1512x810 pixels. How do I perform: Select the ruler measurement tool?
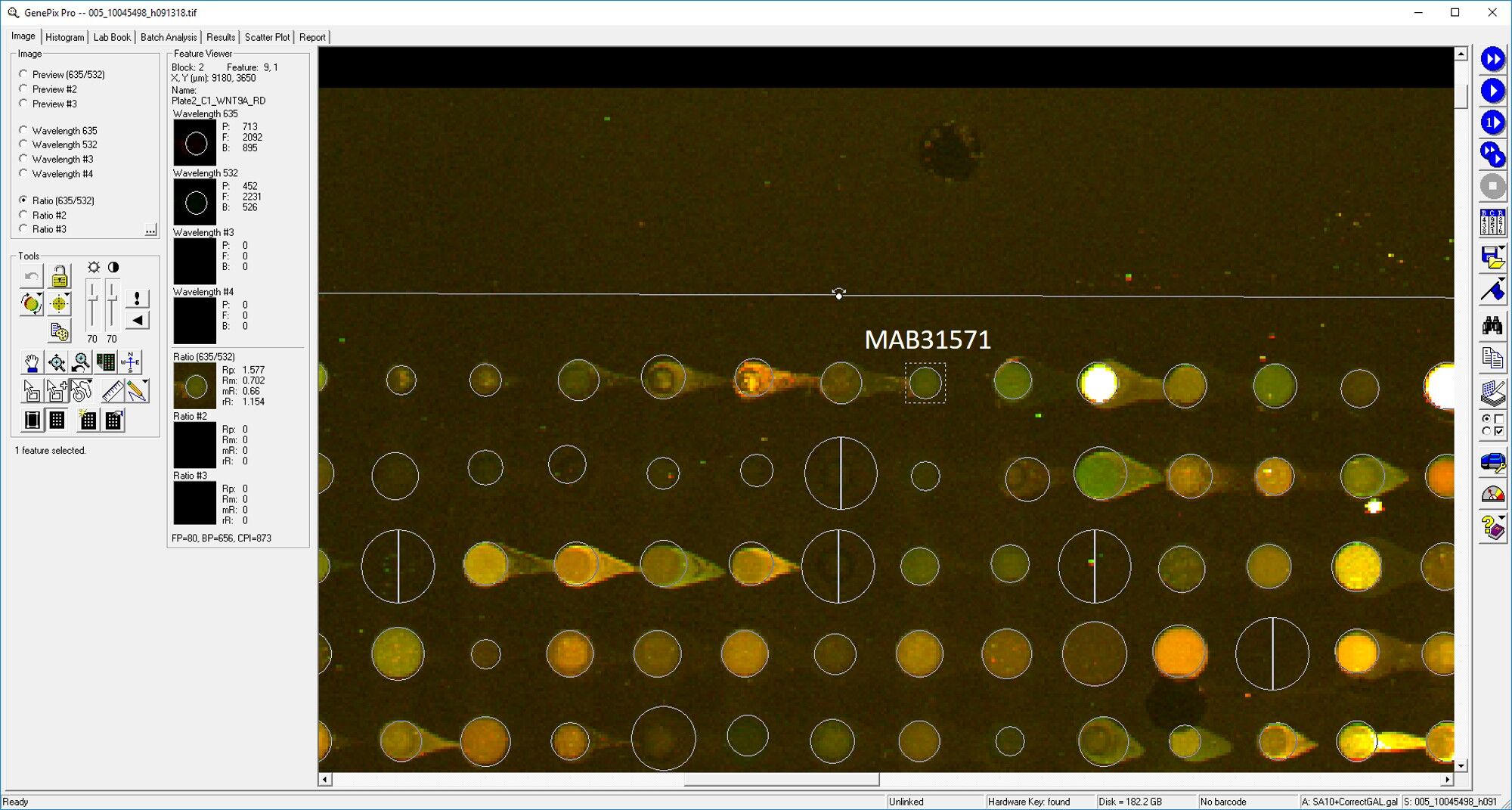[x=112, y=391]
